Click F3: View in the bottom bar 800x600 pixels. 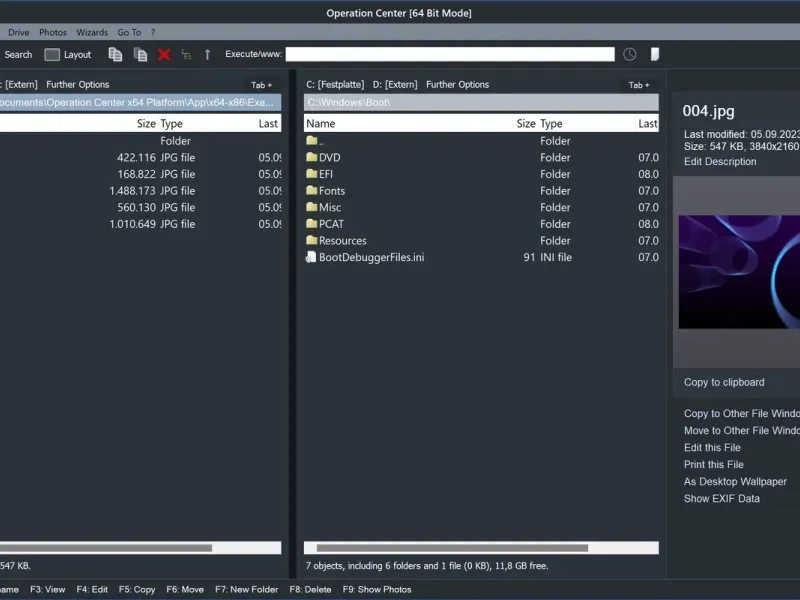47,589
